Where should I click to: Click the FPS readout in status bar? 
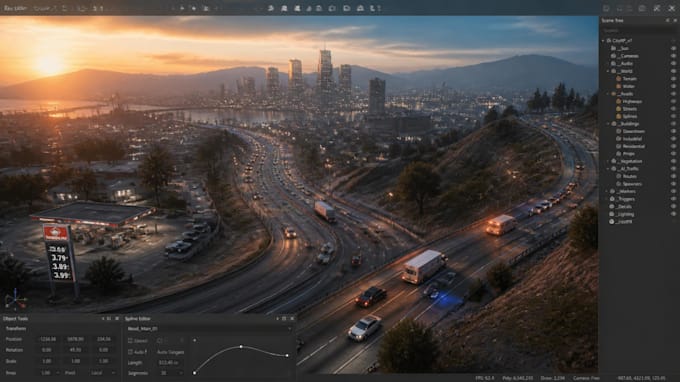pos(484,378)
